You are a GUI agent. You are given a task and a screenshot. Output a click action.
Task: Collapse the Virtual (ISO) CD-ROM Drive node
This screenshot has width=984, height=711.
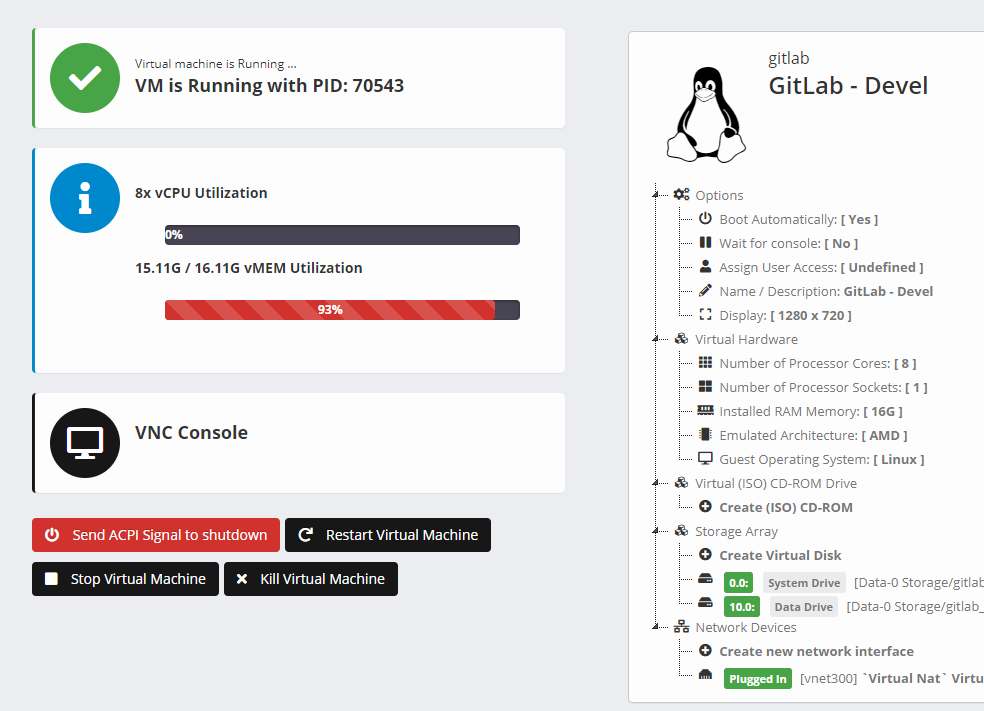[x=655, y=483]
